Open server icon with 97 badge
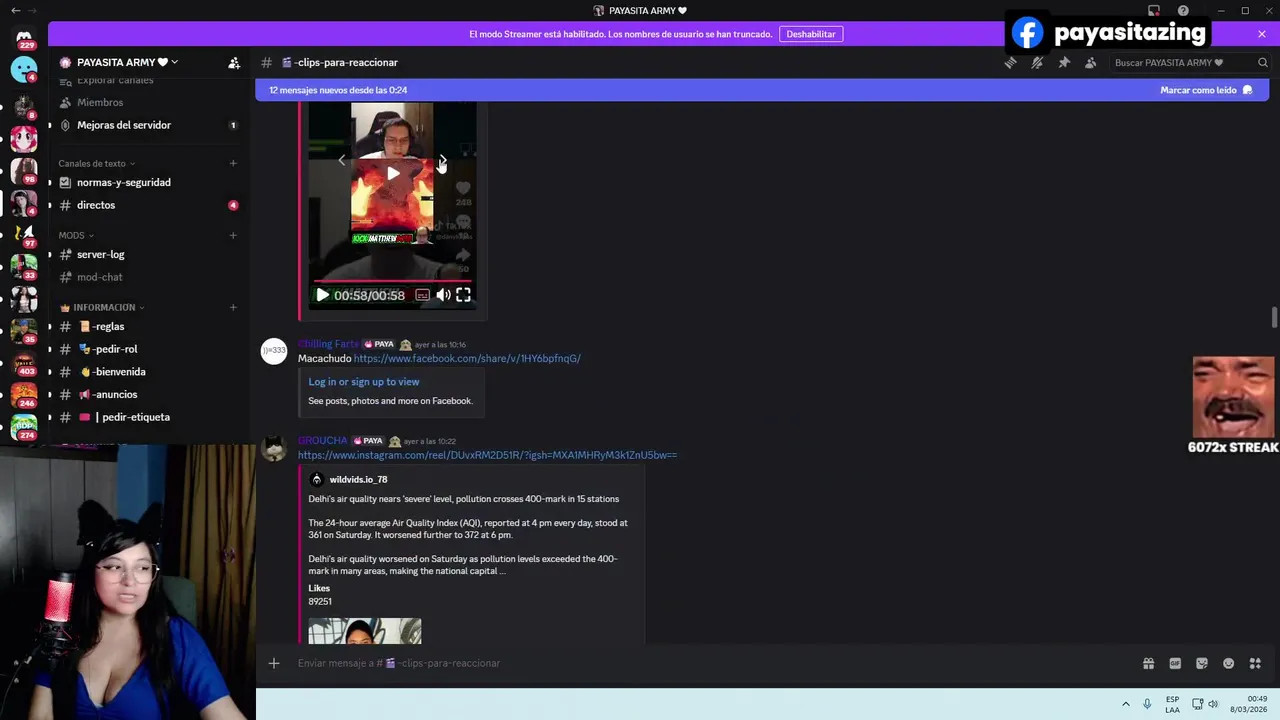 pyautogui.click(x=24, y=234)
